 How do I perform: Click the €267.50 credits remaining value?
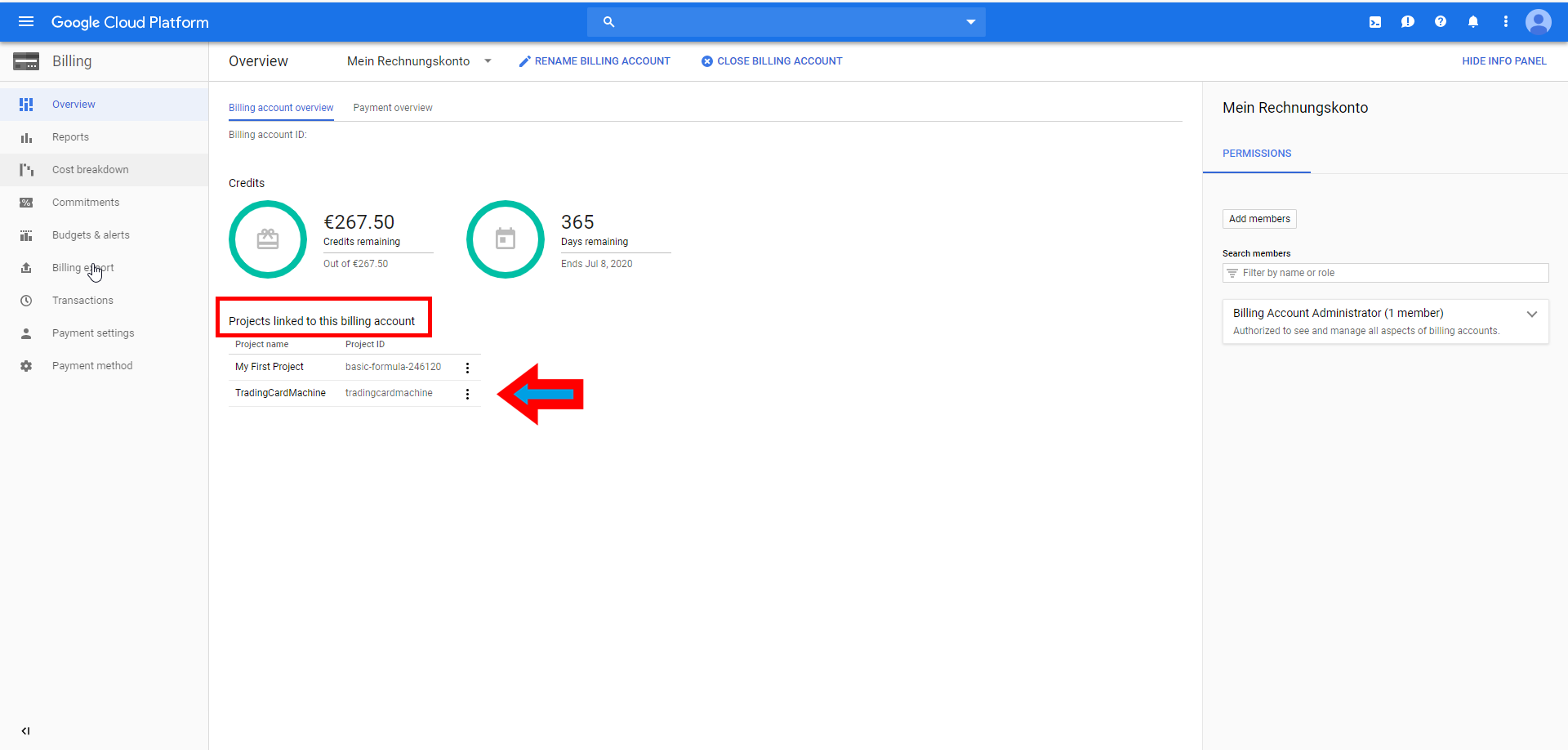click(359, 222)
